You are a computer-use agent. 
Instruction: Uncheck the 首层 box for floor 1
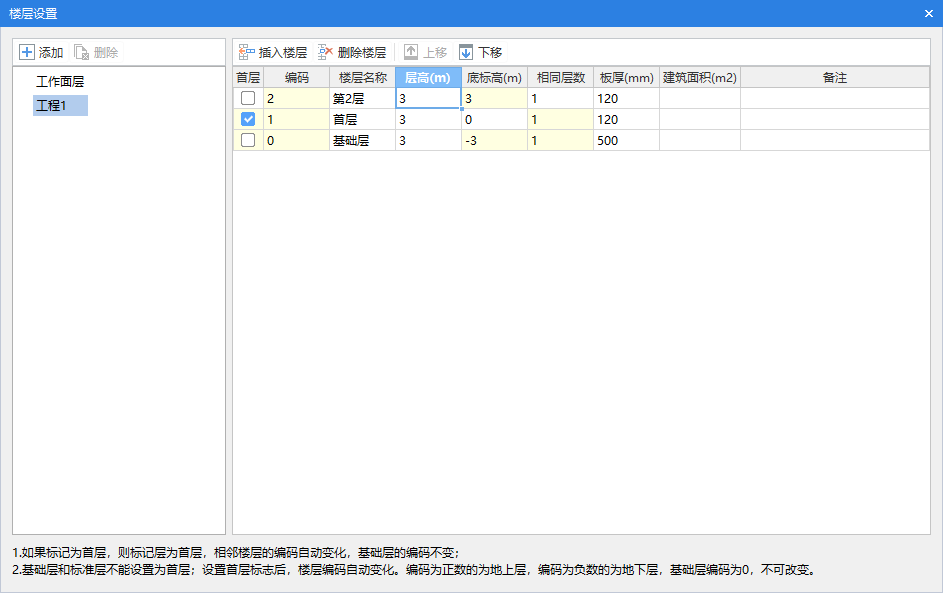coord(248,119)
